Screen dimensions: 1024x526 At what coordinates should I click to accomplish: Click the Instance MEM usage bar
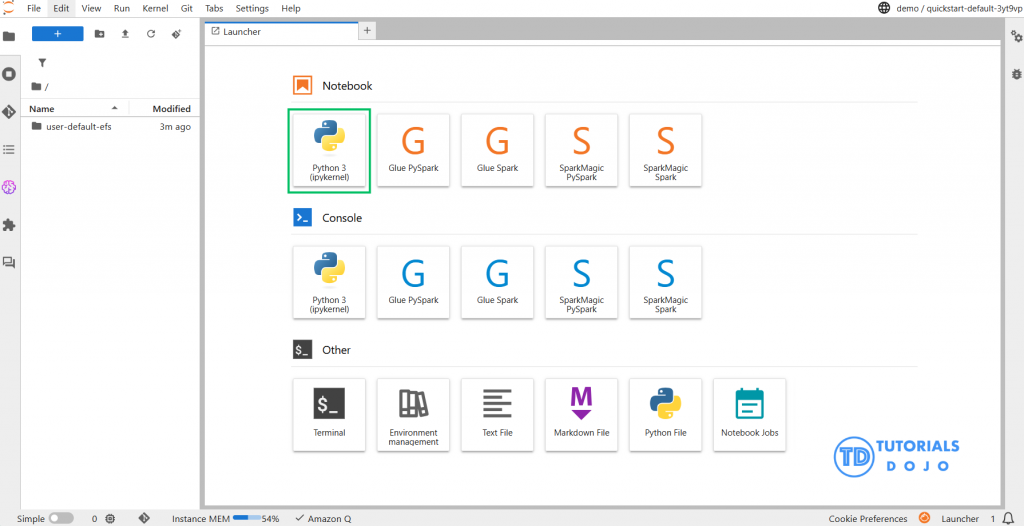246,519
